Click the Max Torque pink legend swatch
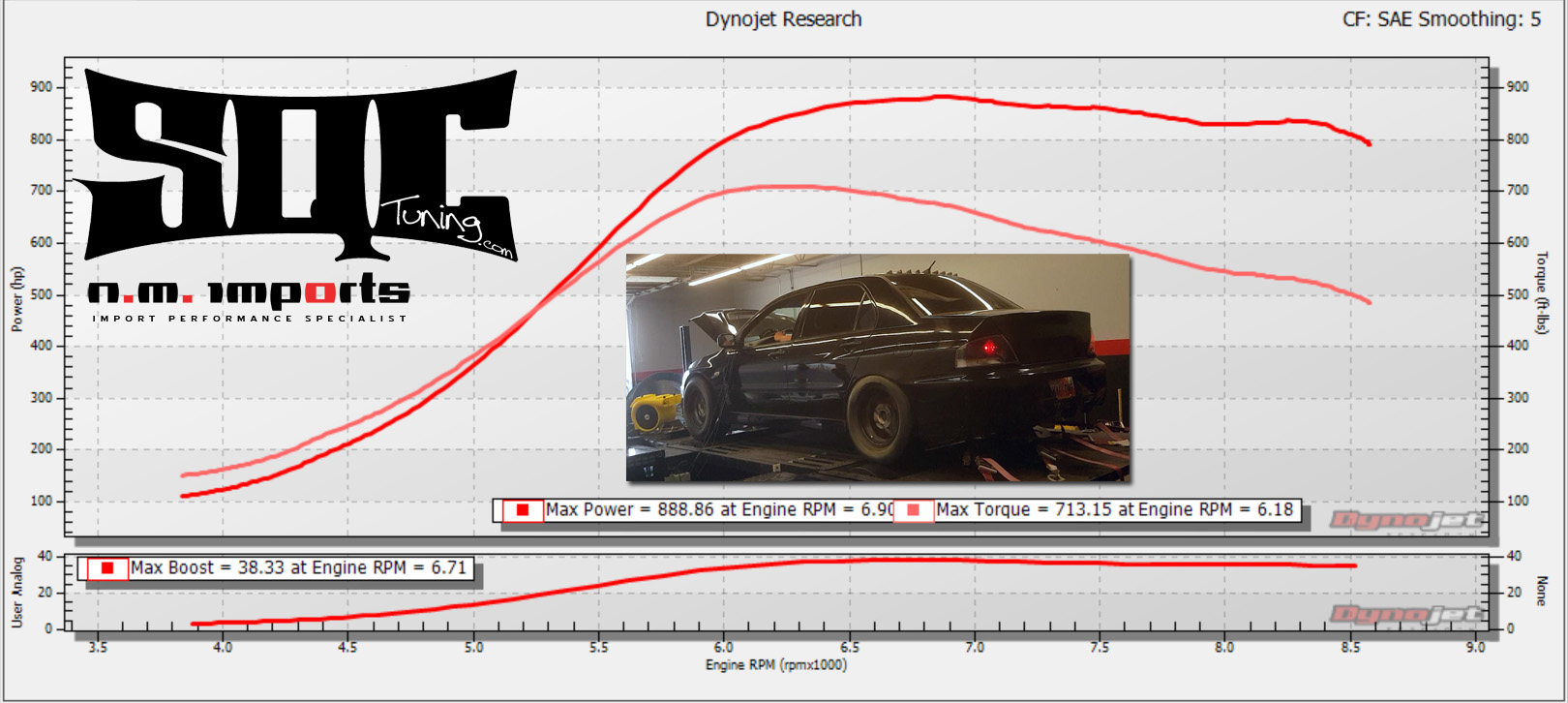 (913, 509)
